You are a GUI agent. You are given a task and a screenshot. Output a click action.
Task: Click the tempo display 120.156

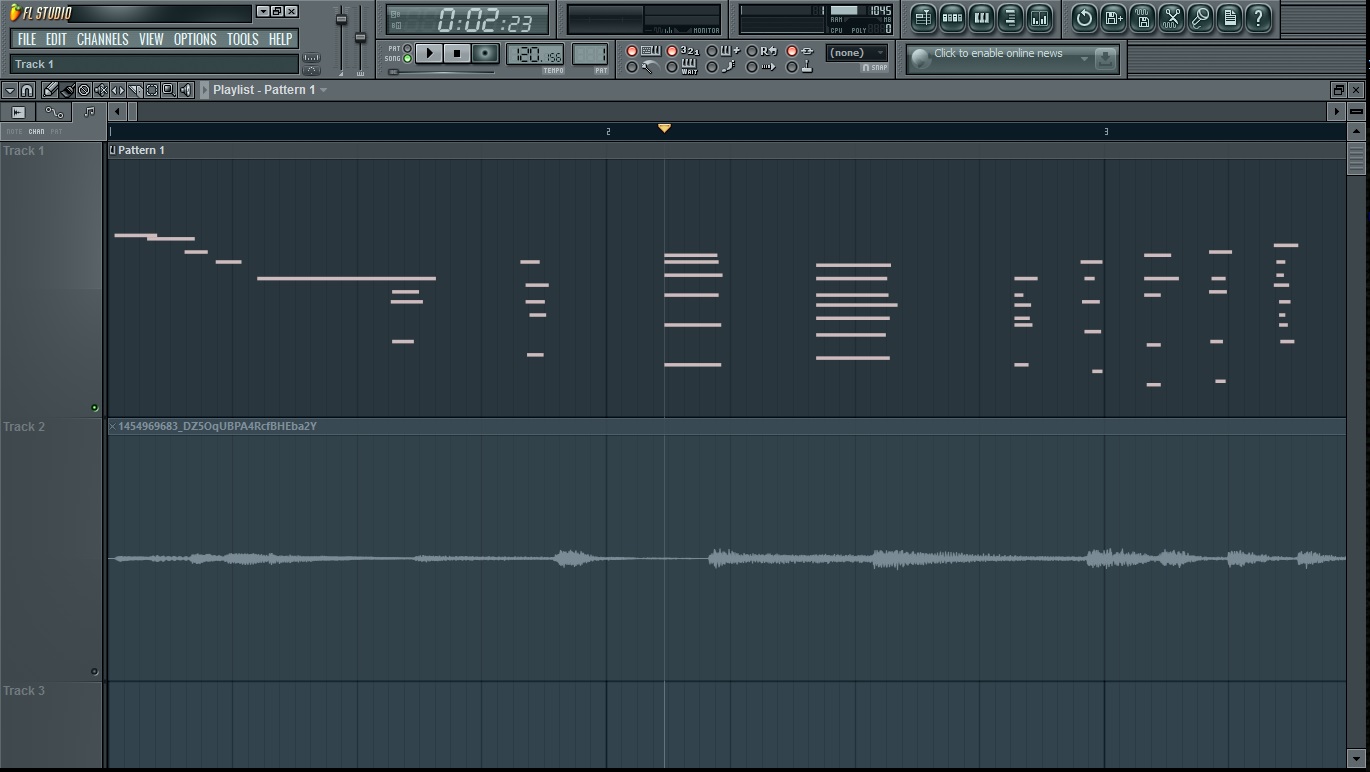[x=534, y=54]
